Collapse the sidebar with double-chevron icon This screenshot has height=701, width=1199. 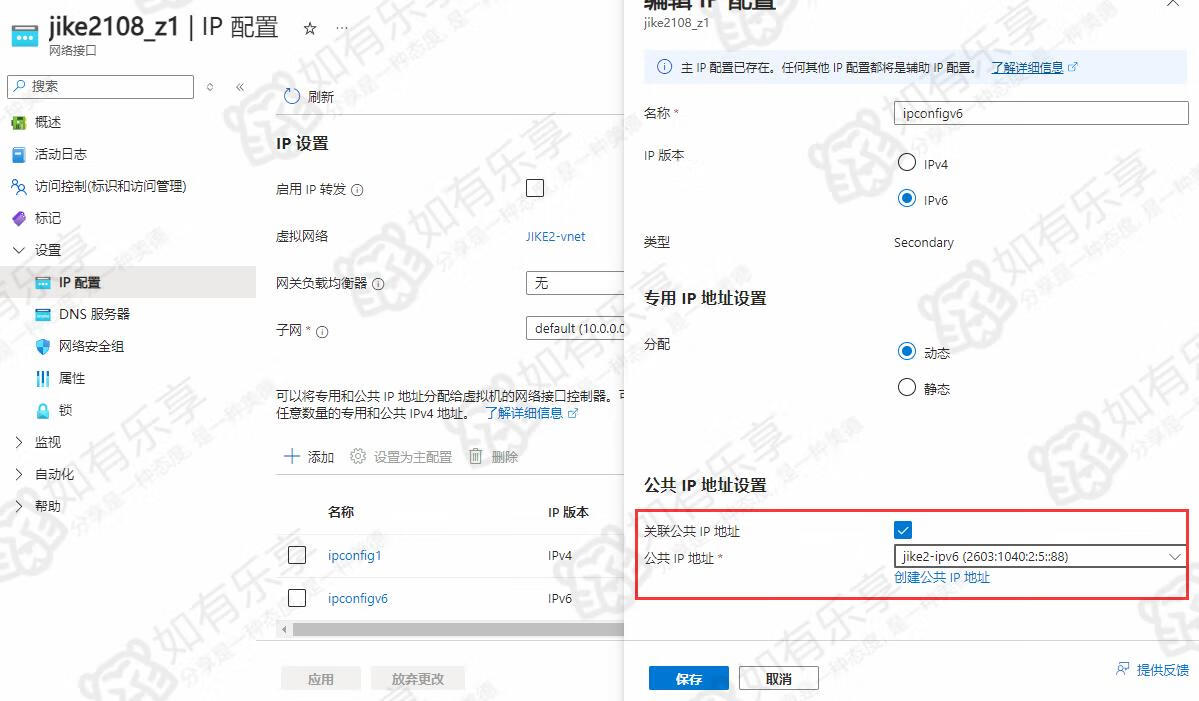(240, 87)
